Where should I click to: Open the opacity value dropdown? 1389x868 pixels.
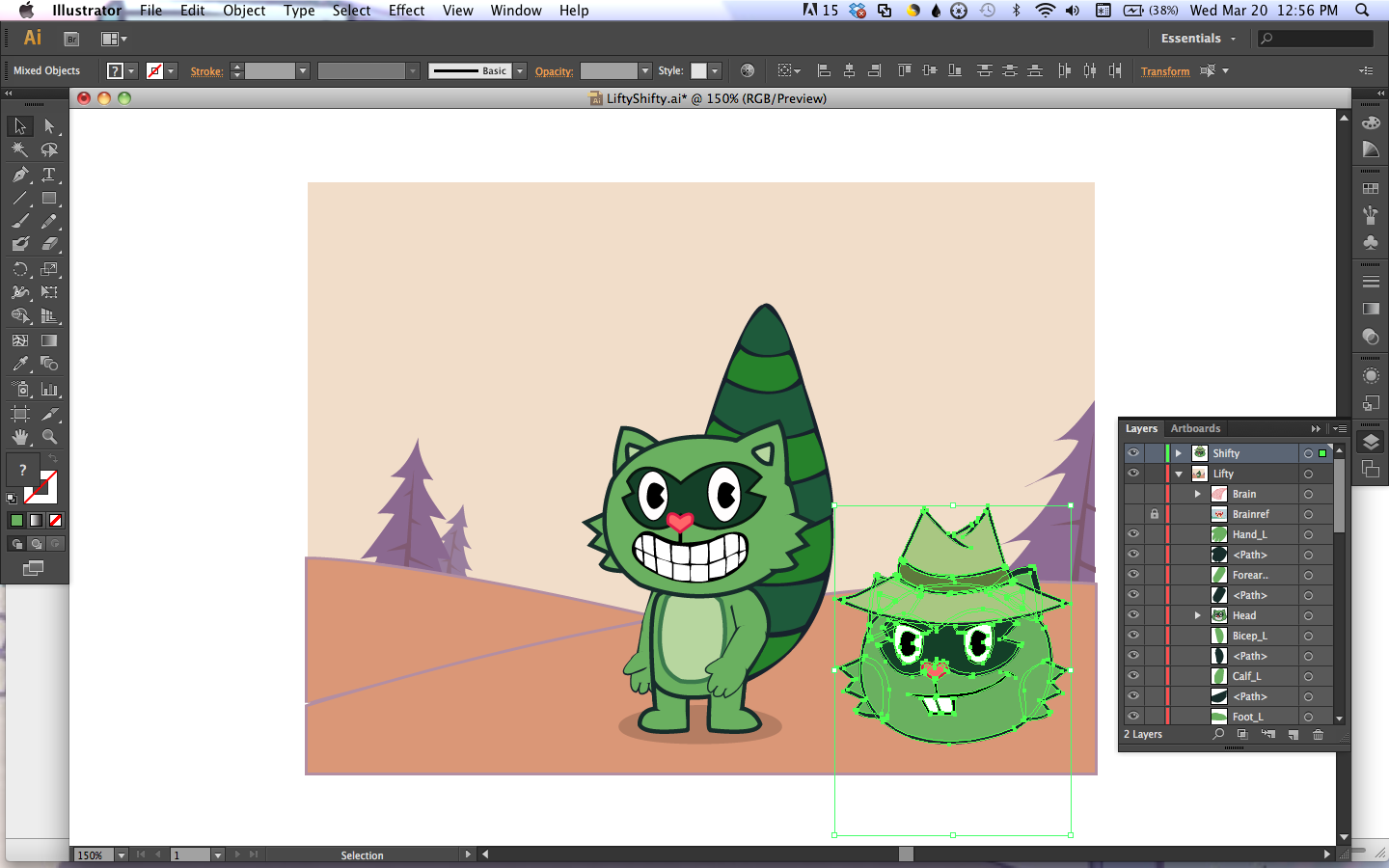tap(645, 71)
